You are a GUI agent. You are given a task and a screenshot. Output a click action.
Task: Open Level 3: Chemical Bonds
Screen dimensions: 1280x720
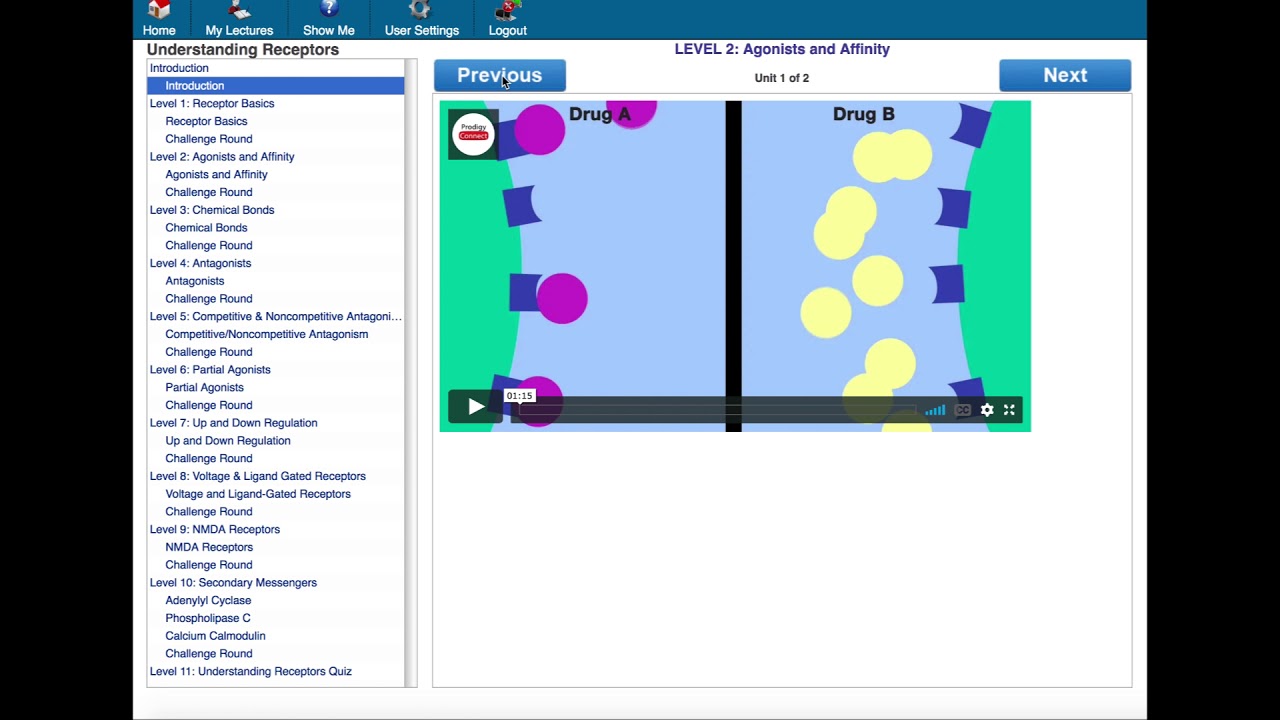coord(212,210)
